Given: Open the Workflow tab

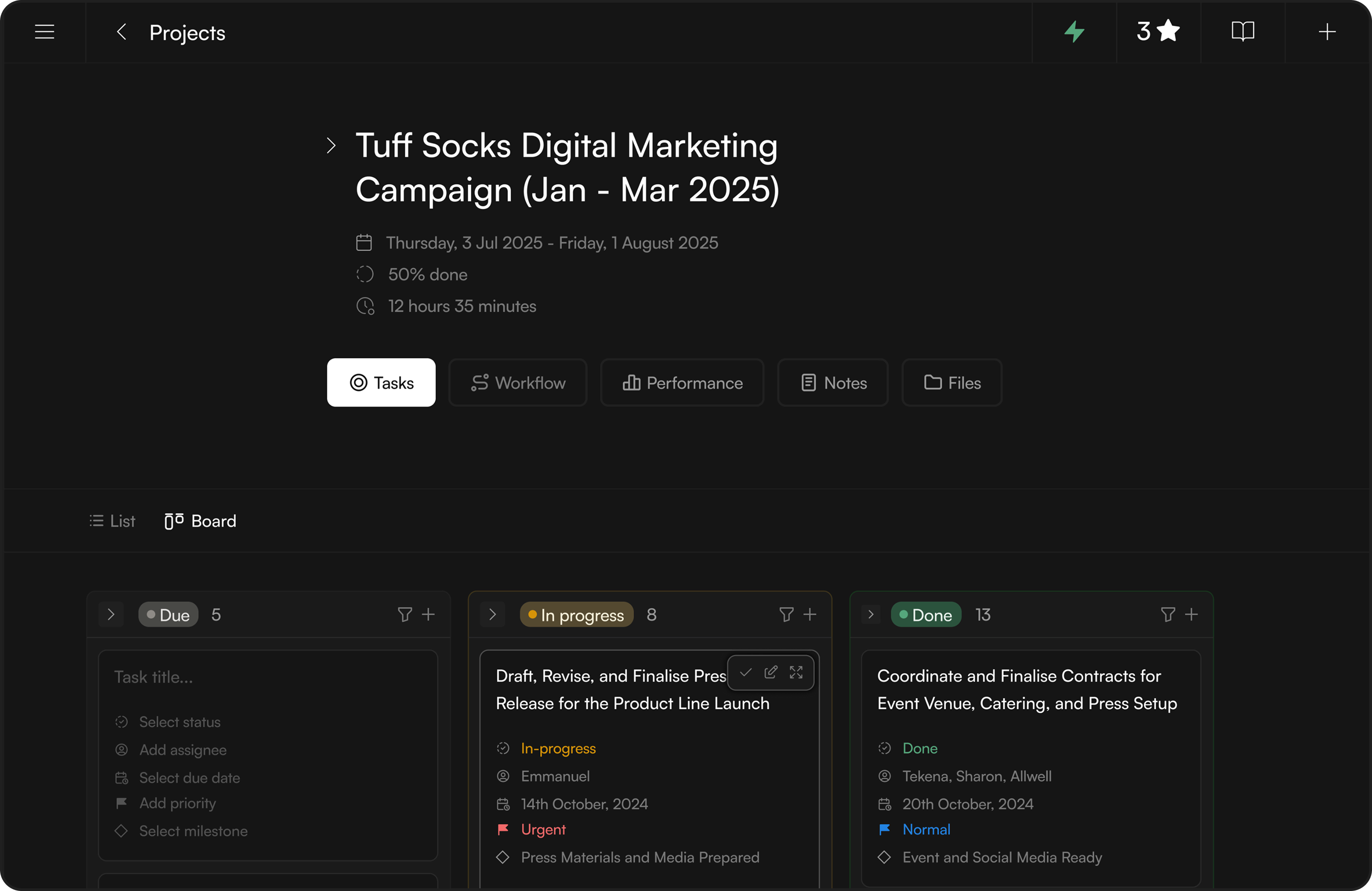Looking at the screenshot, I should 518,382.
